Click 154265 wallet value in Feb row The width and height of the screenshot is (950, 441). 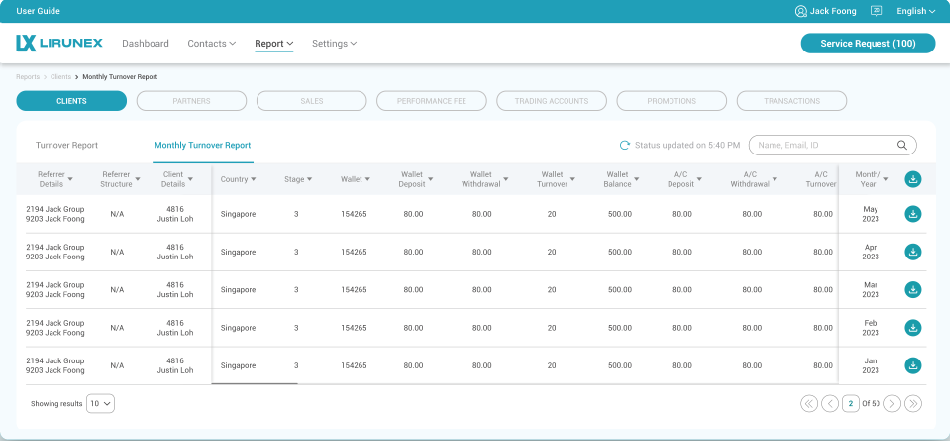point(354,328)
